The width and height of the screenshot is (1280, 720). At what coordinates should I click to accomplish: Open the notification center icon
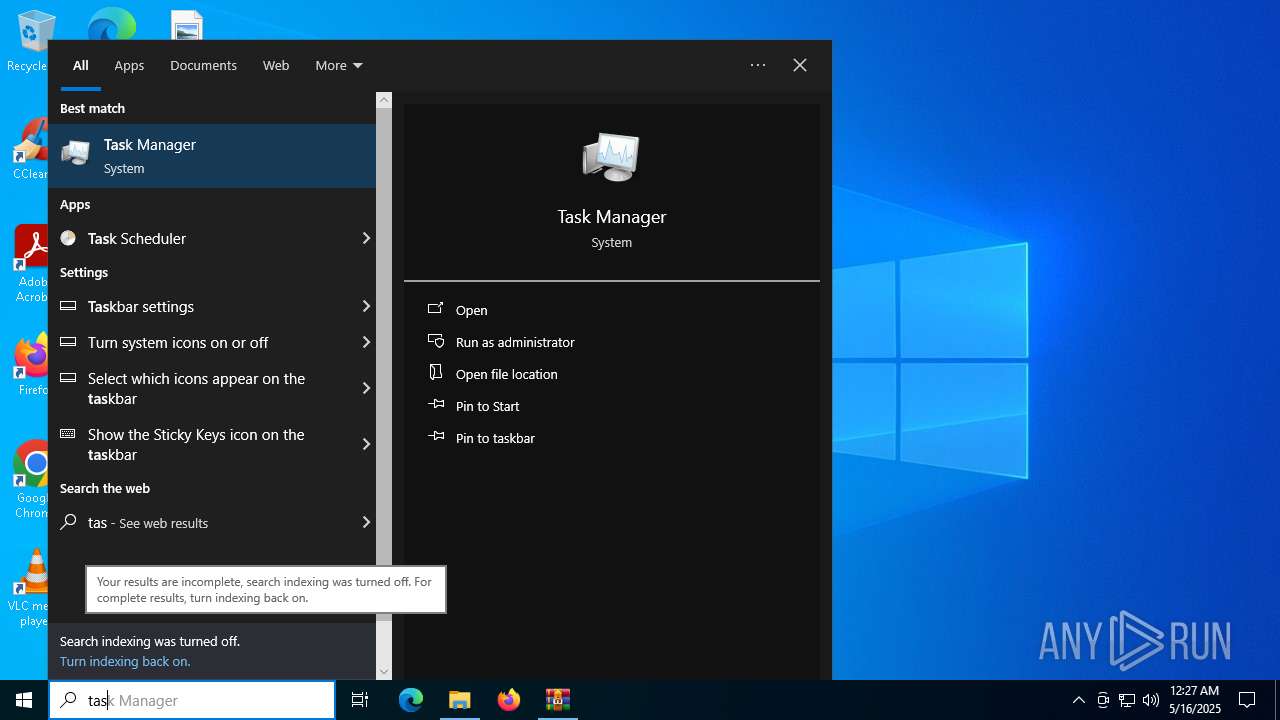tap(1247, 700)
